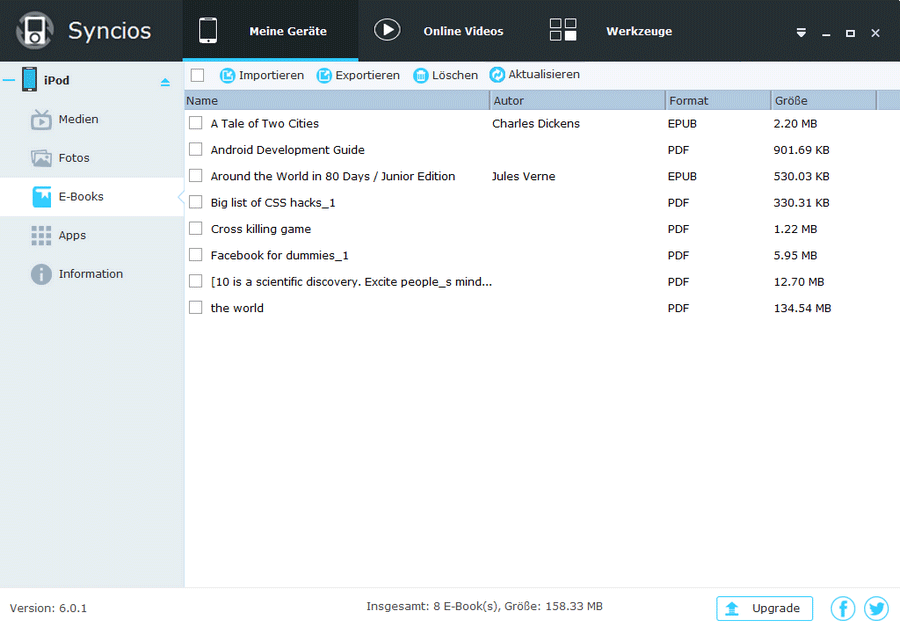
Task: Select the title Facebook for dummies_1
Action: [280, 255]
